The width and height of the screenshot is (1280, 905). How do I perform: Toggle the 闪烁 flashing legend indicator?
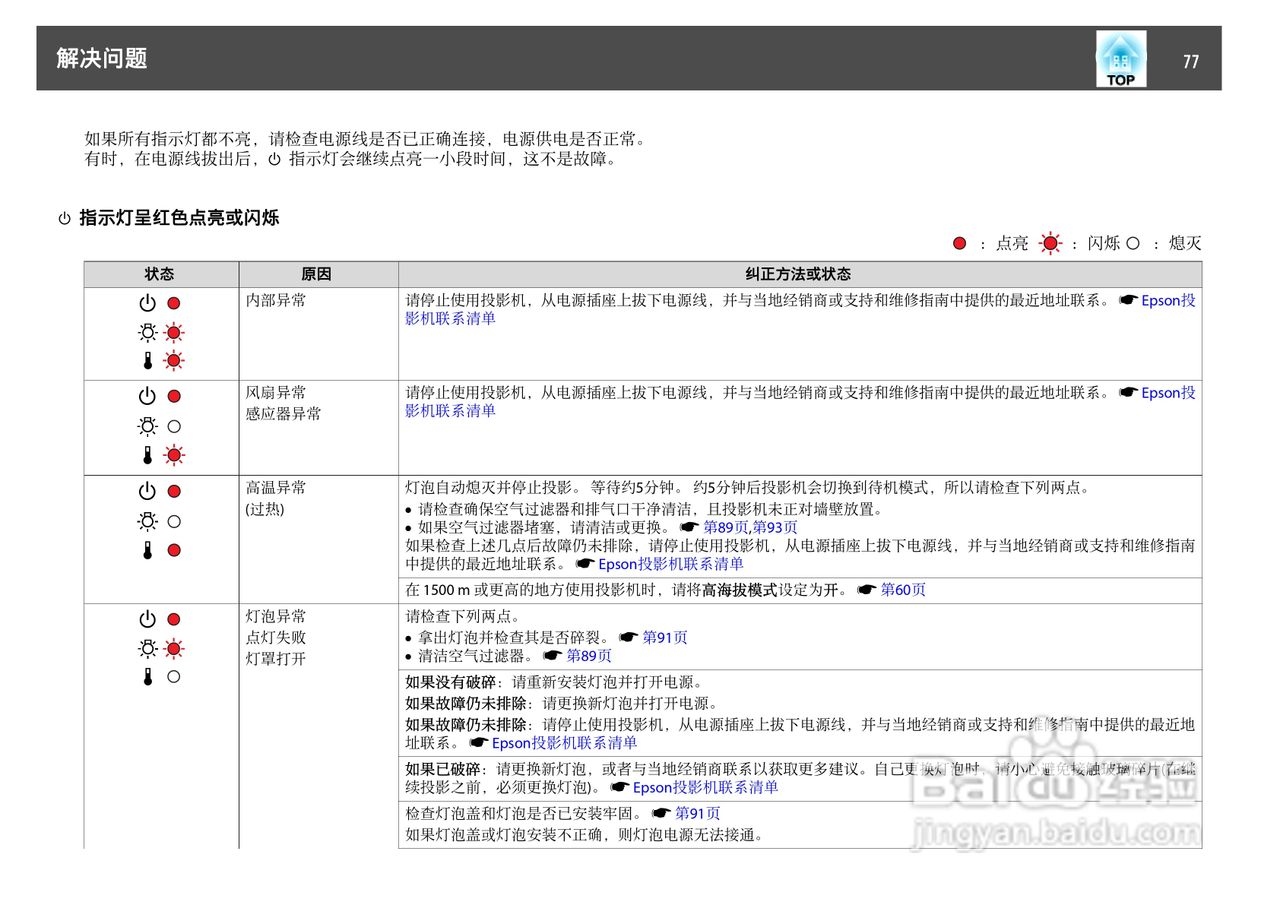pos(1049,242)
